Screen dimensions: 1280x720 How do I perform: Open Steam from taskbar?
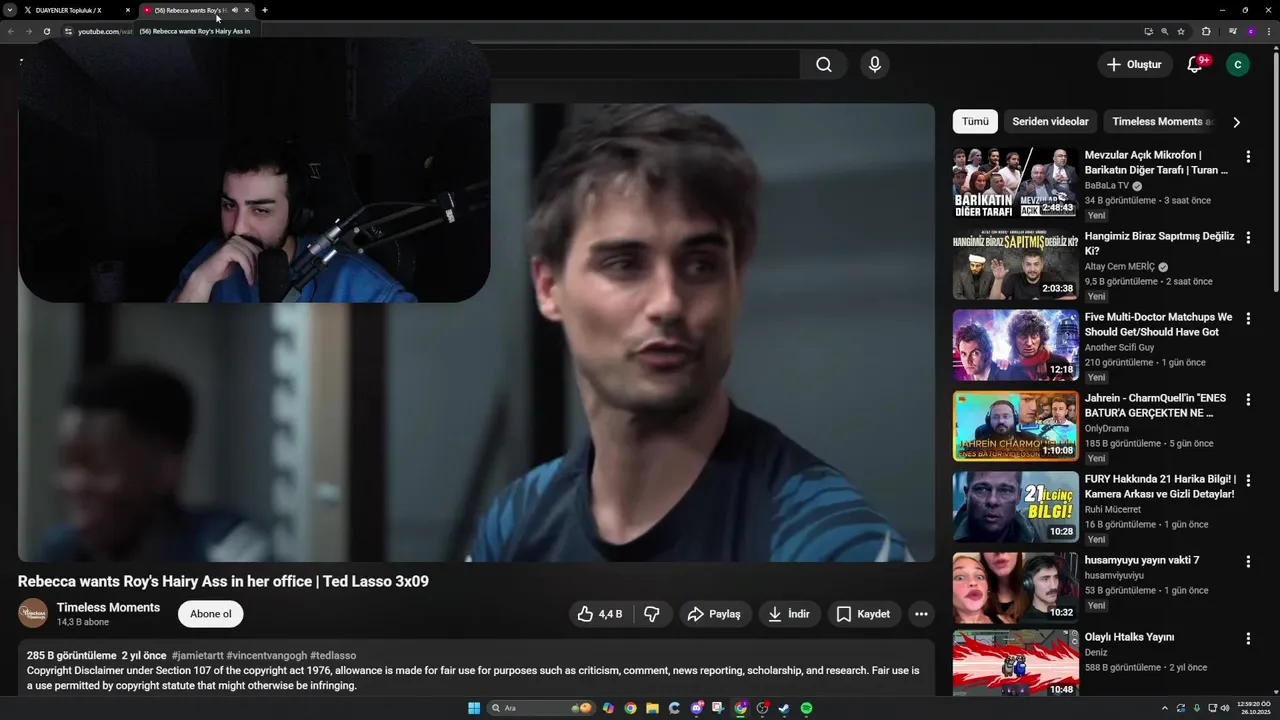point(783,708)
